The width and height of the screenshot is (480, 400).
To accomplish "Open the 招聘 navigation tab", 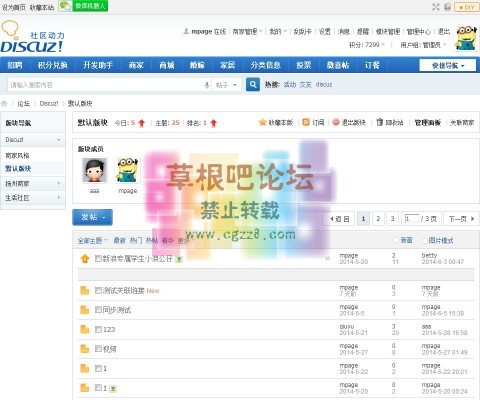I will coord(15,65).
